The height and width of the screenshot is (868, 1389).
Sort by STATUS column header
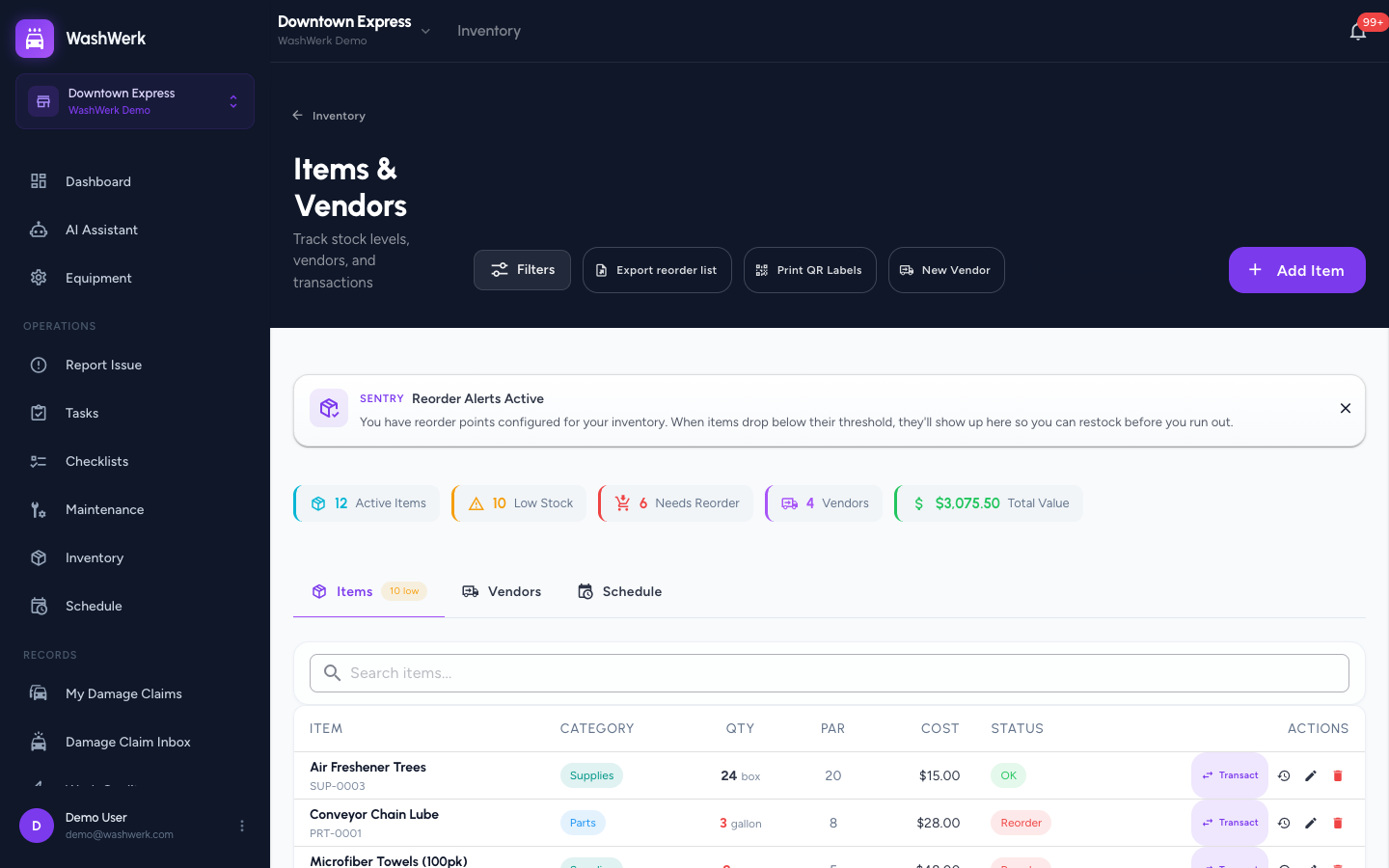[x=1018, y=728]
